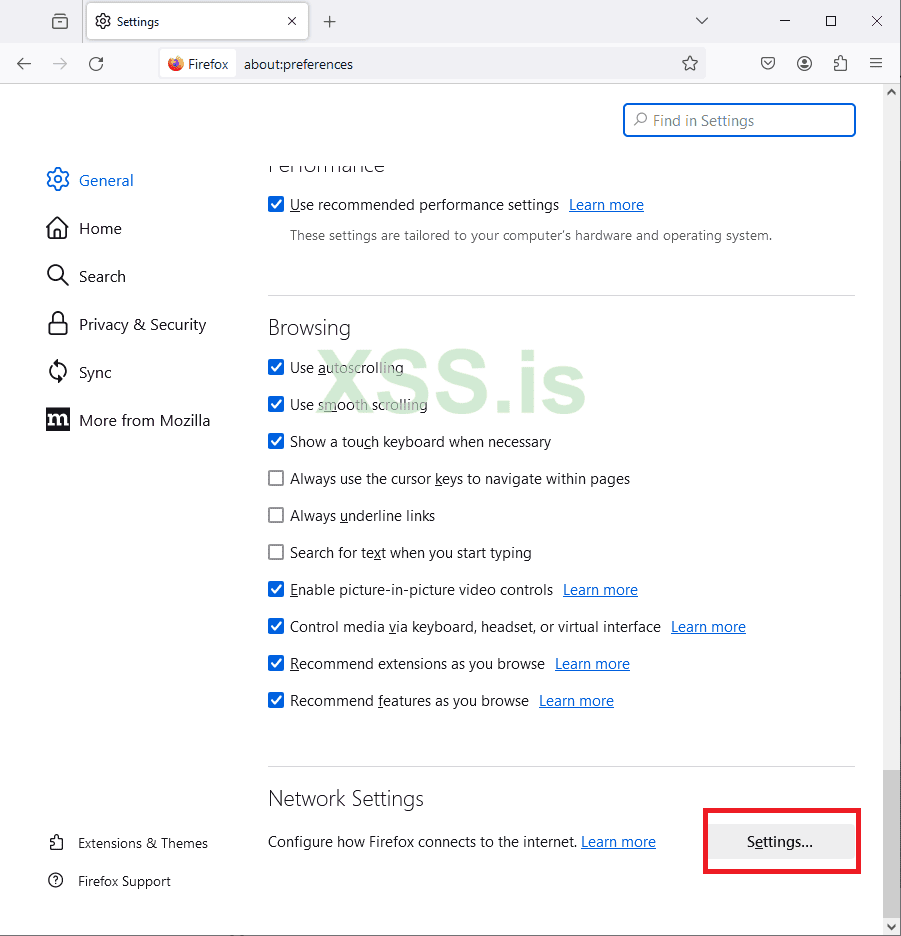The image size is (901, 936).
Task: Disable the Use autoscrolling checkbox
Action: pyautogui.click(x=277, y=367)
